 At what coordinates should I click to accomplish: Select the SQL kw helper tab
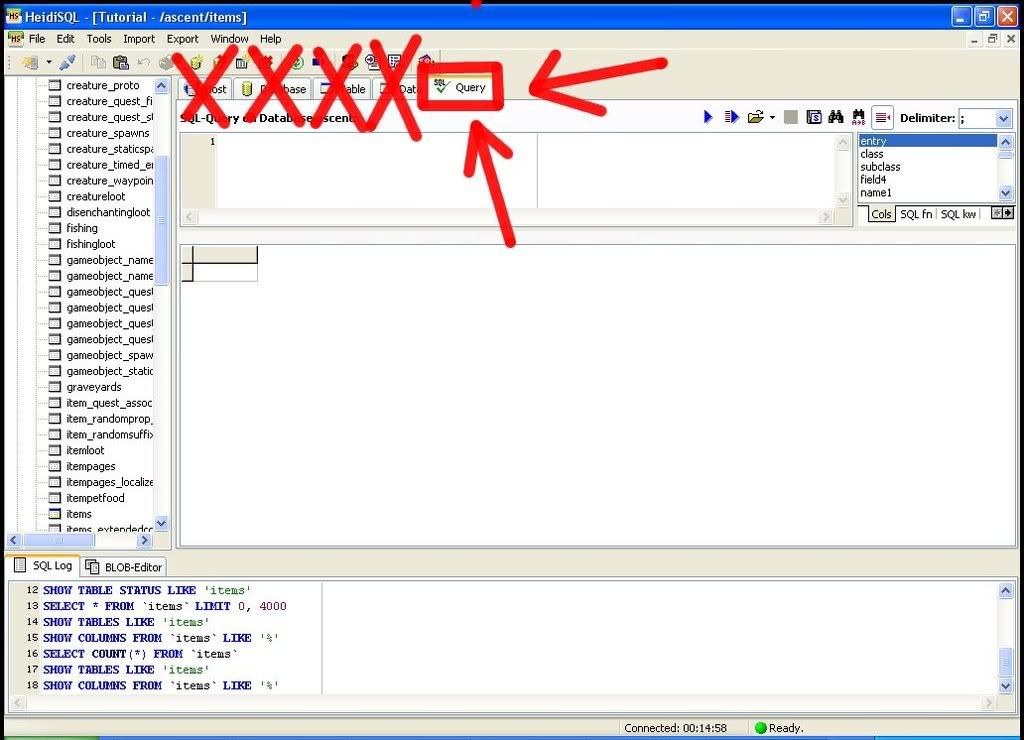point(958,214)
